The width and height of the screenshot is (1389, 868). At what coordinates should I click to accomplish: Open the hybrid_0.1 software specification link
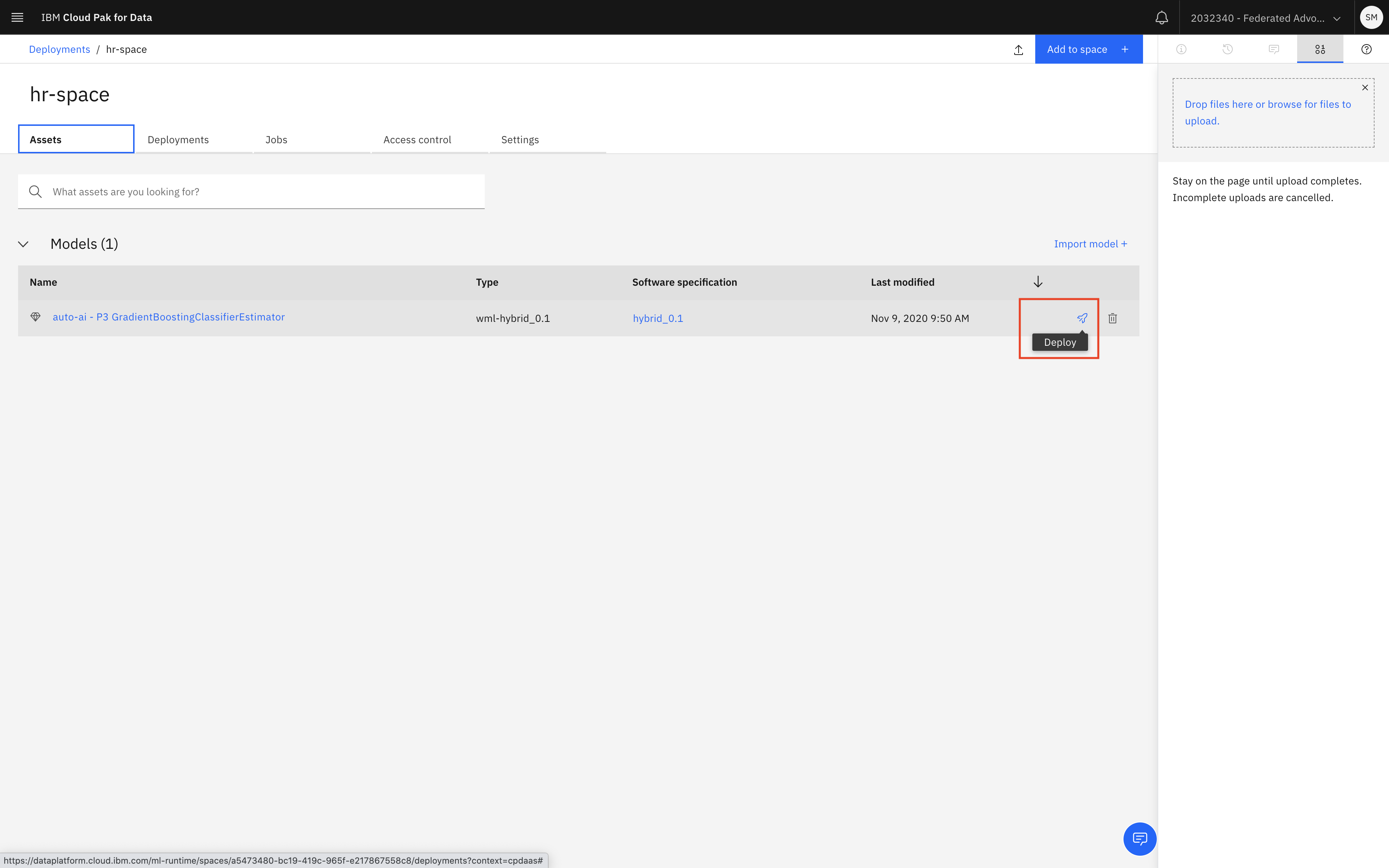[x=658, y=318]
